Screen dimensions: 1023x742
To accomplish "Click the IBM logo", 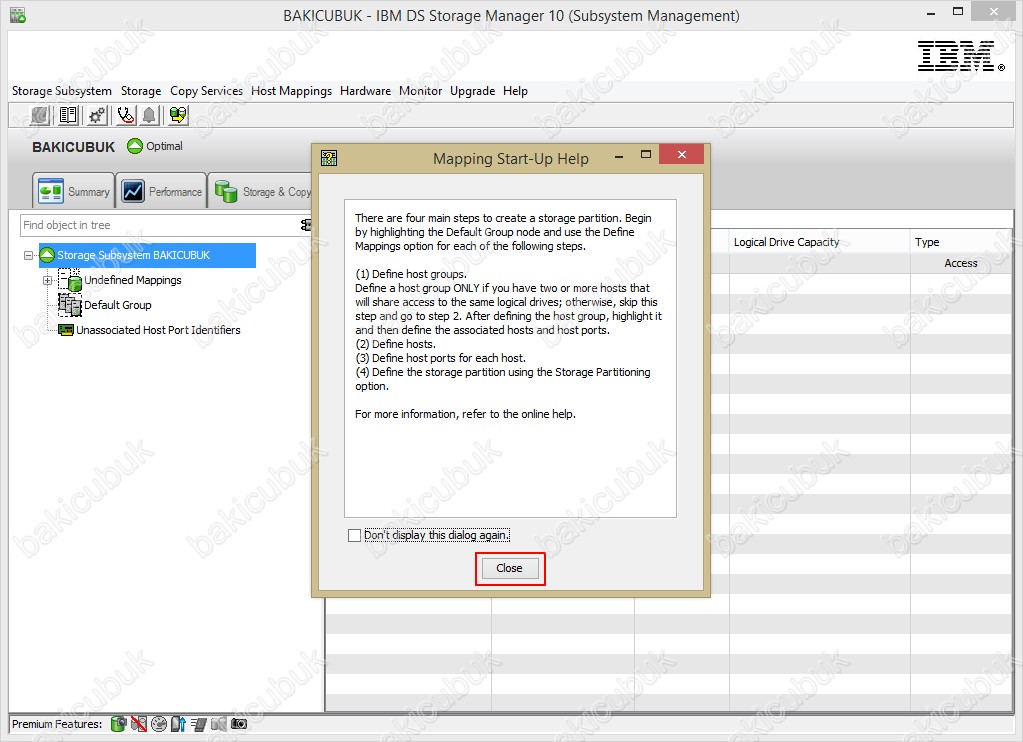I will click(961, 55).
